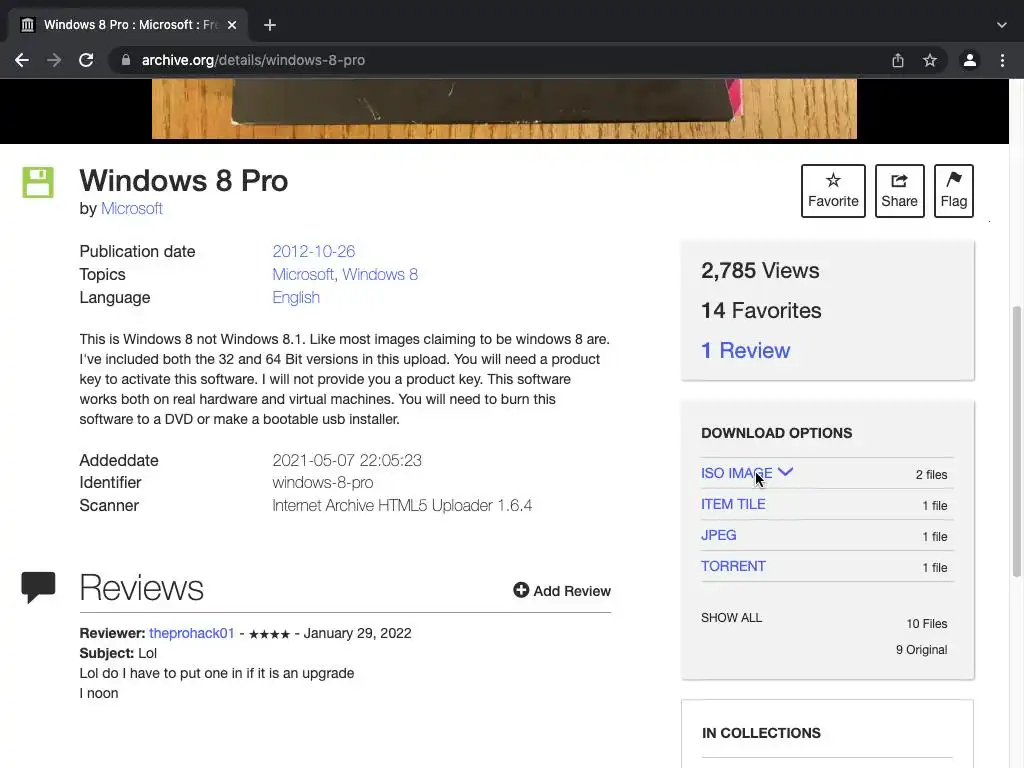Click the 9 Original count text
1024x768 pixels.
pos(921,650)
